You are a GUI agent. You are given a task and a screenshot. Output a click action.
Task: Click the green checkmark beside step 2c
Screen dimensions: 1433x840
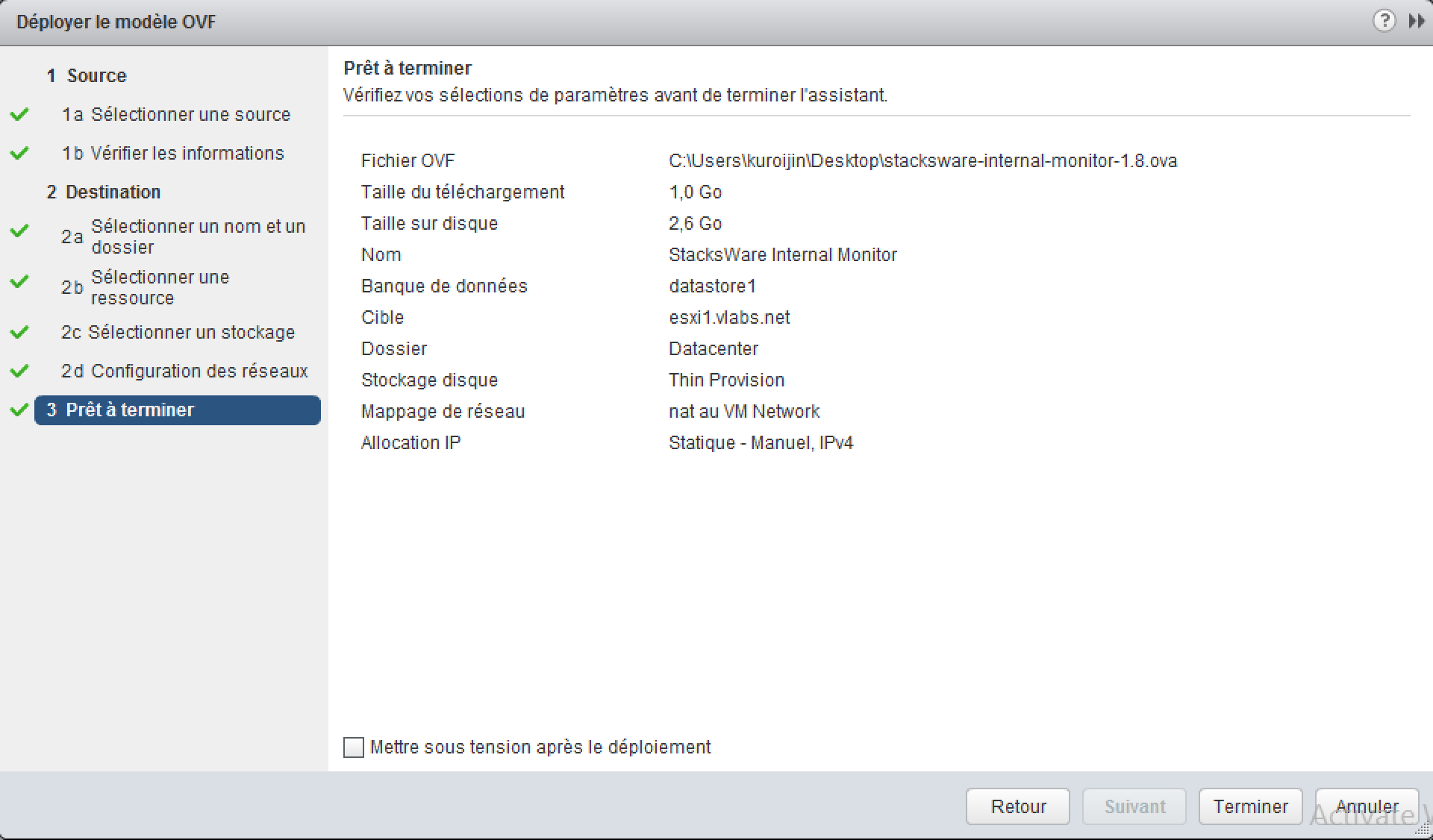19,332
